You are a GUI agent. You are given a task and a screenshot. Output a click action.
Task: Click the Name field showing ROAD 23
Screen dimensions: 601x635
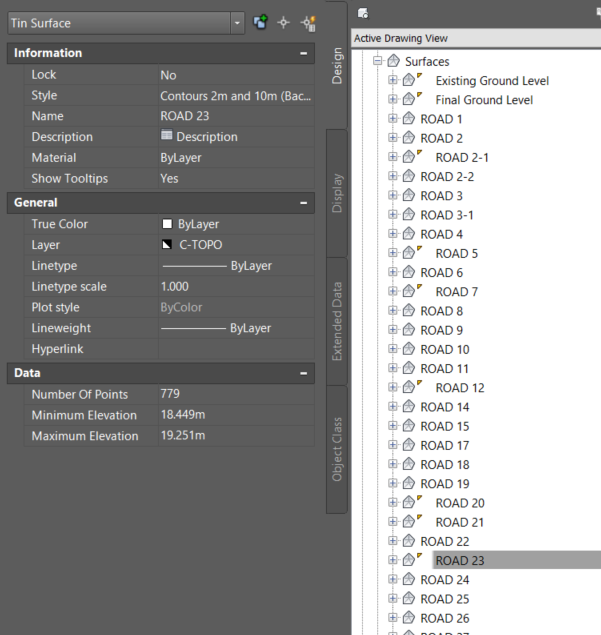237,116
